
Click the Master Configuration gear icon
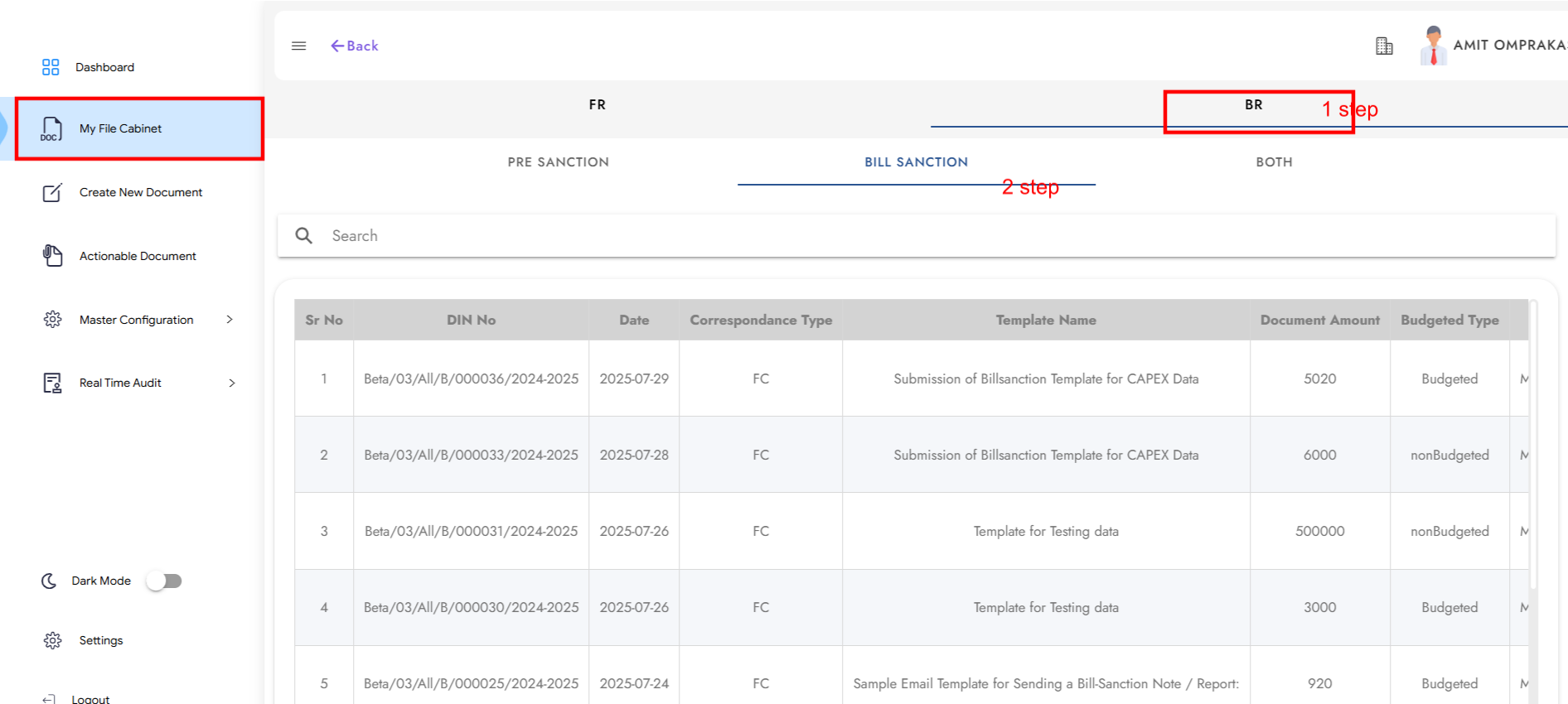click(x=52, y=320)
